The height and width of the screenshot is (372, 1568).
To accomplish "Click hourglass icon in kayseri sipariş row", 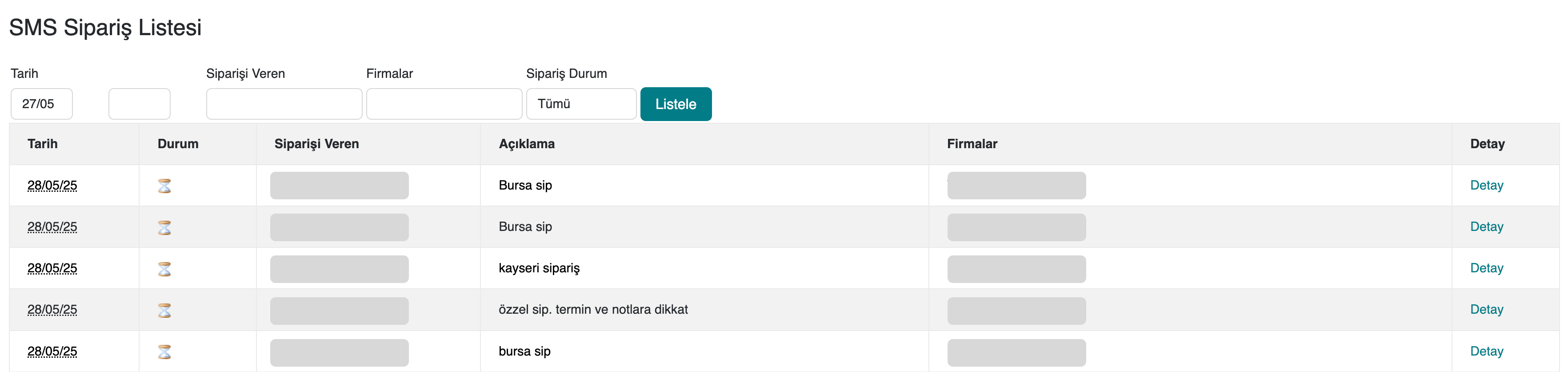I will [x=164, y=269].
